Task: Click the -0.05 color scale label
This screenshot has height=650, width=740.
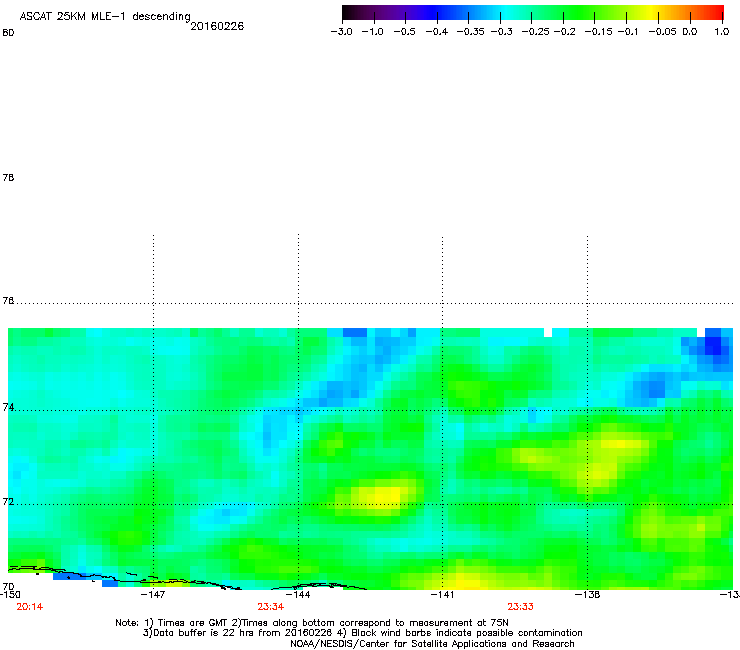Action: [x=662, y=32]
